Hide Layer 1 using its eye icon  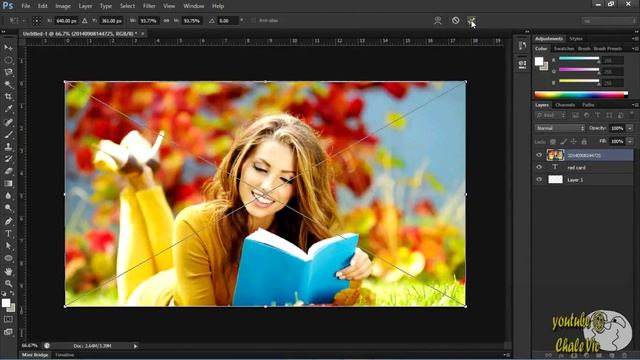539,180
